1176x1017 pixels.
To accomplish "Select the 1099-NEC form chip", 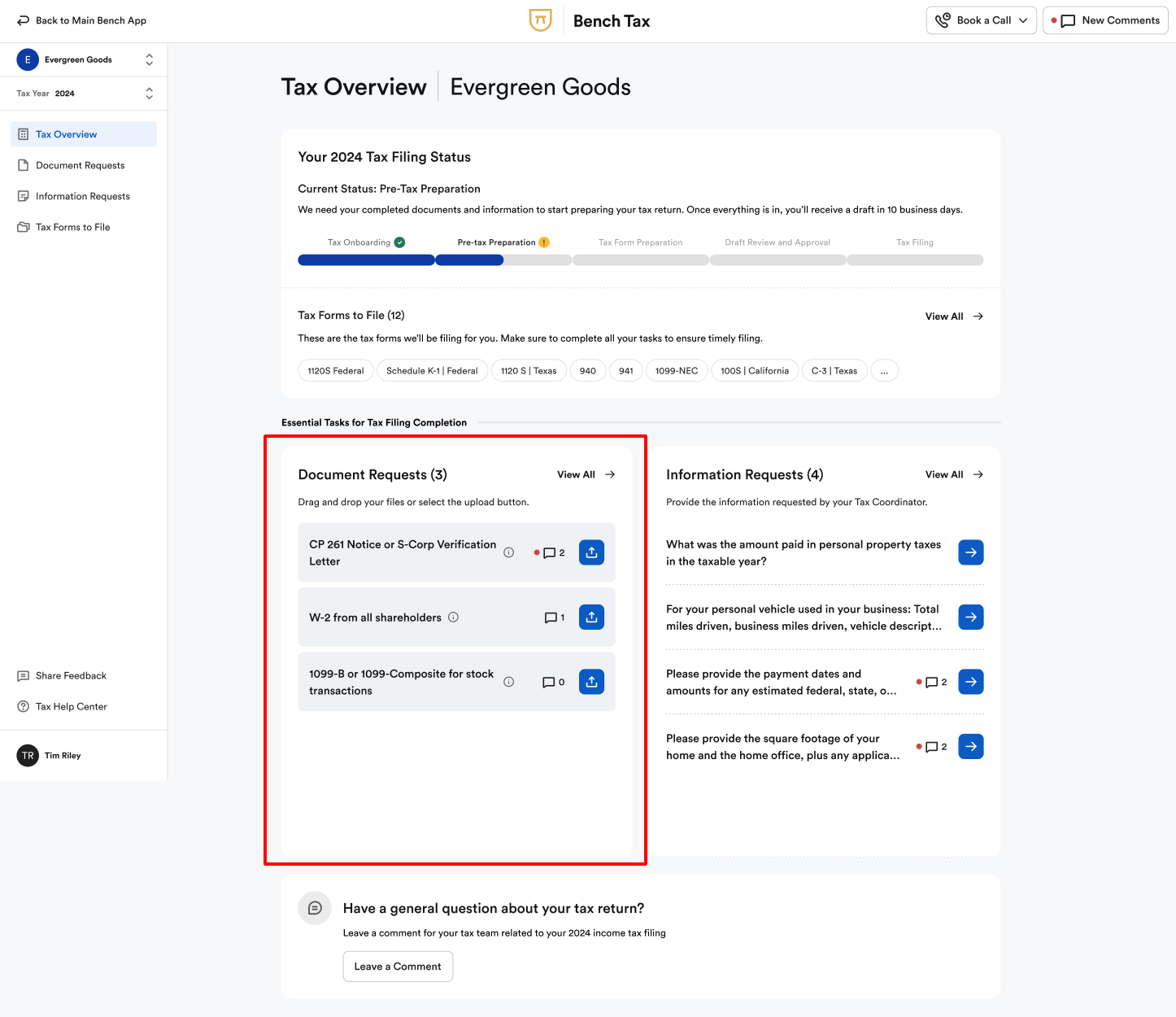I will tap(677, 371).
